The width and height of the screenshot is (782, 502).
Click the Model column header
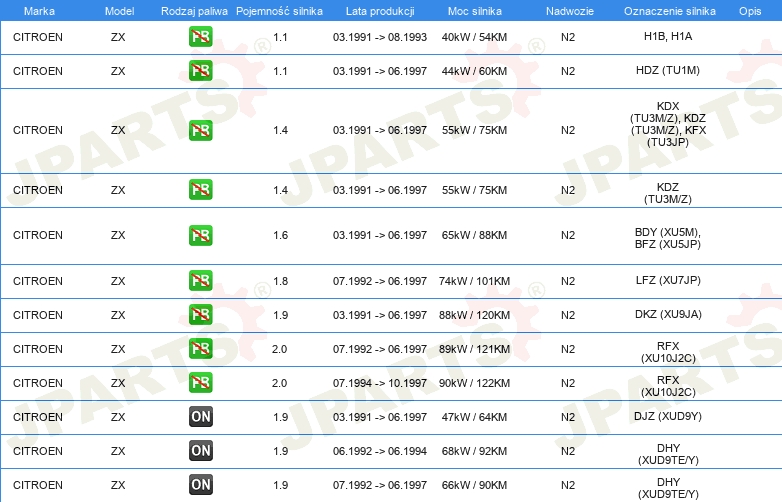click(119, 11)
